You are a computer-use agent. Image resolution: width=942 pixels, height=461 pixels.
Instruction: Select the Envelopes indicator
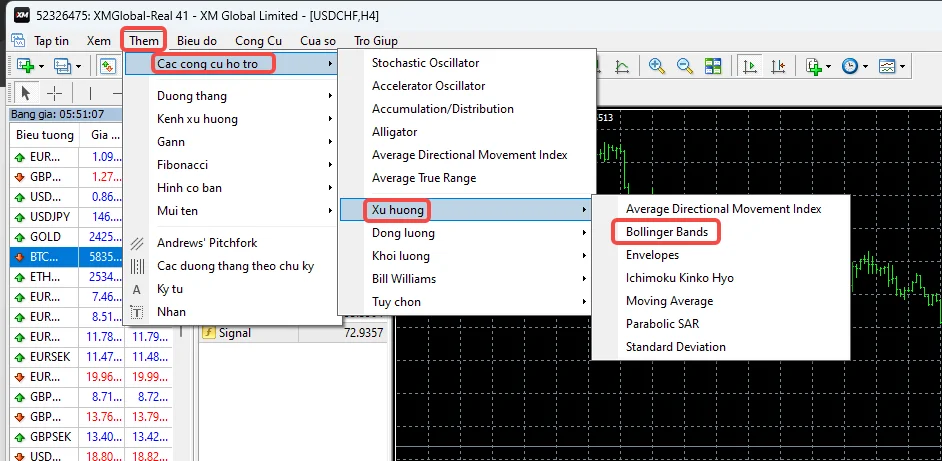(720, 255)
